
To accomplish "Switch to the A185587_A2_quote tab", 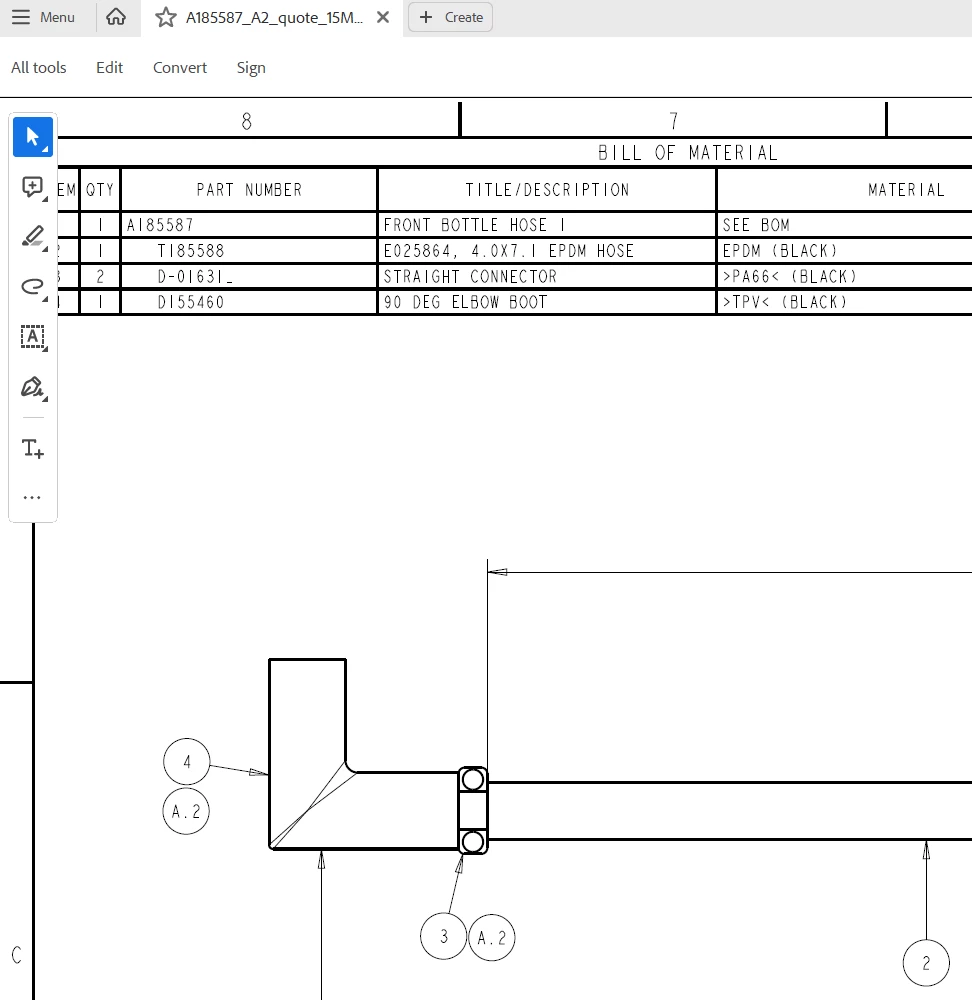I will point(274,17).
